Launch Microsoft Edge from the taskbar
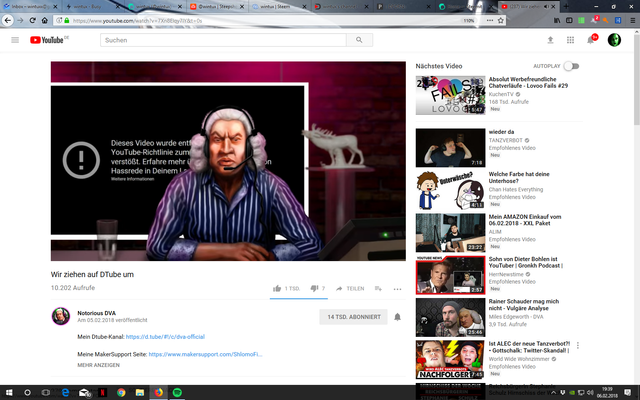 tap(65, 393)
